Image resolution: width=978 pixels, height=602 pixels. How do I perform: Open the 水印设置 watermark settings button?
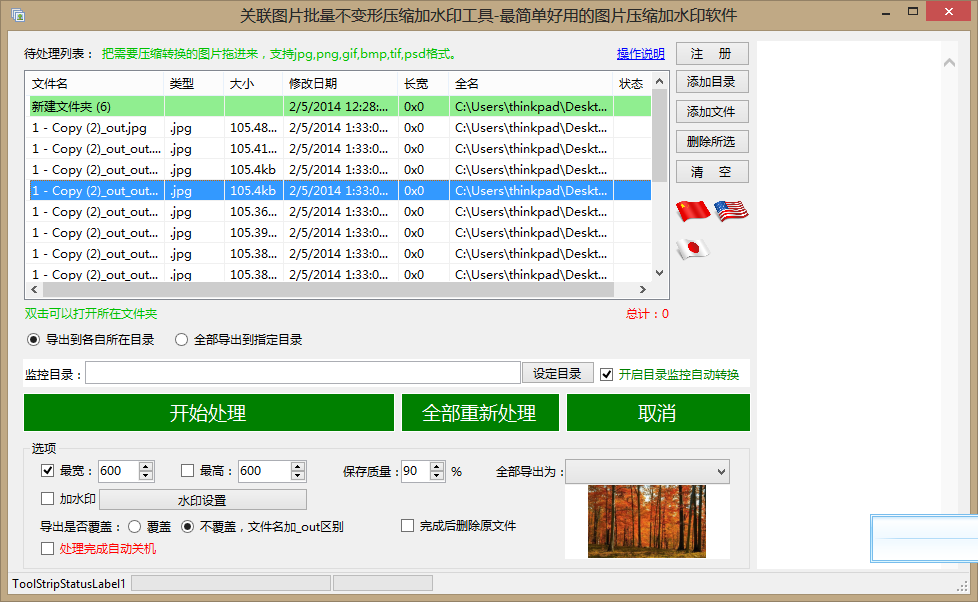(203, 500)
